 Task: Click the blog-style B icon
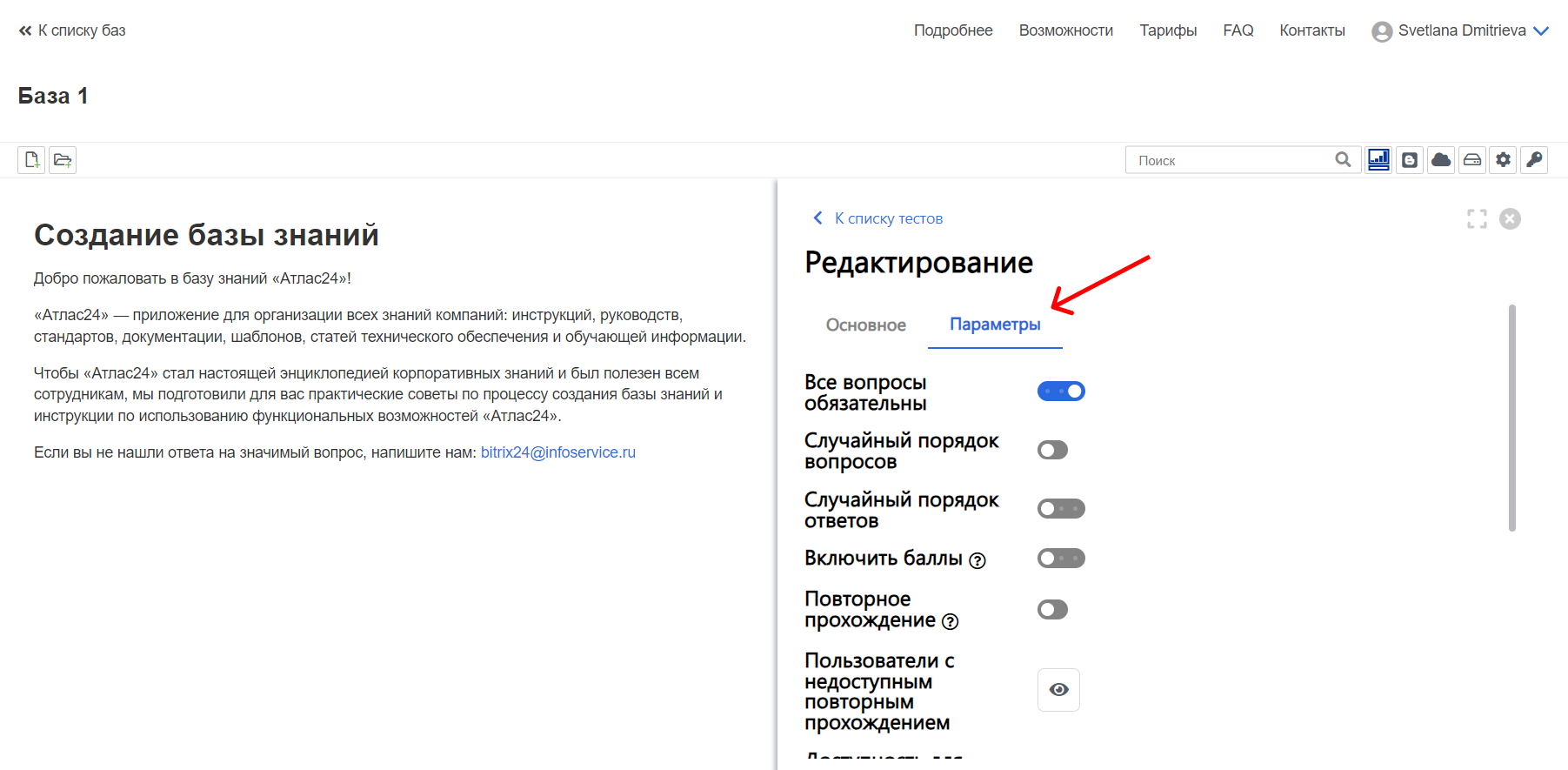[1410, 160]
